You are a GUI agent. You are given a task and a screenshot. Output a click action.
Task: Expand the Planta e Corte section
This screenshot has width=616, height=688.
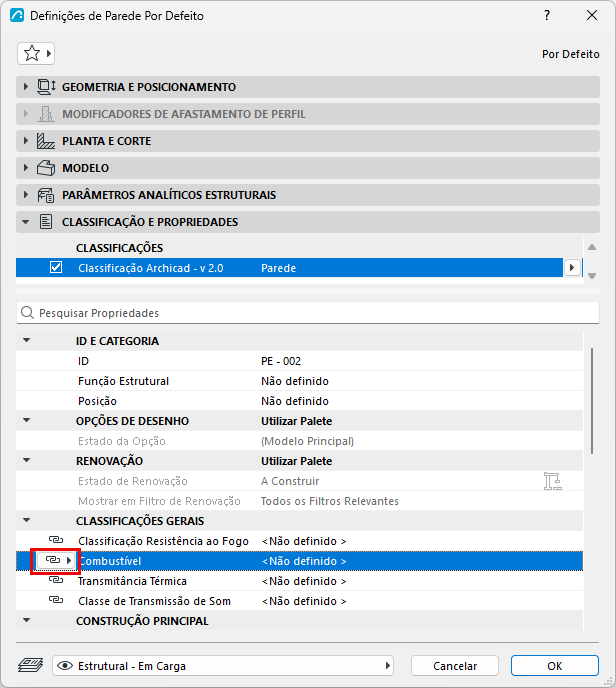tap(25, 141)
